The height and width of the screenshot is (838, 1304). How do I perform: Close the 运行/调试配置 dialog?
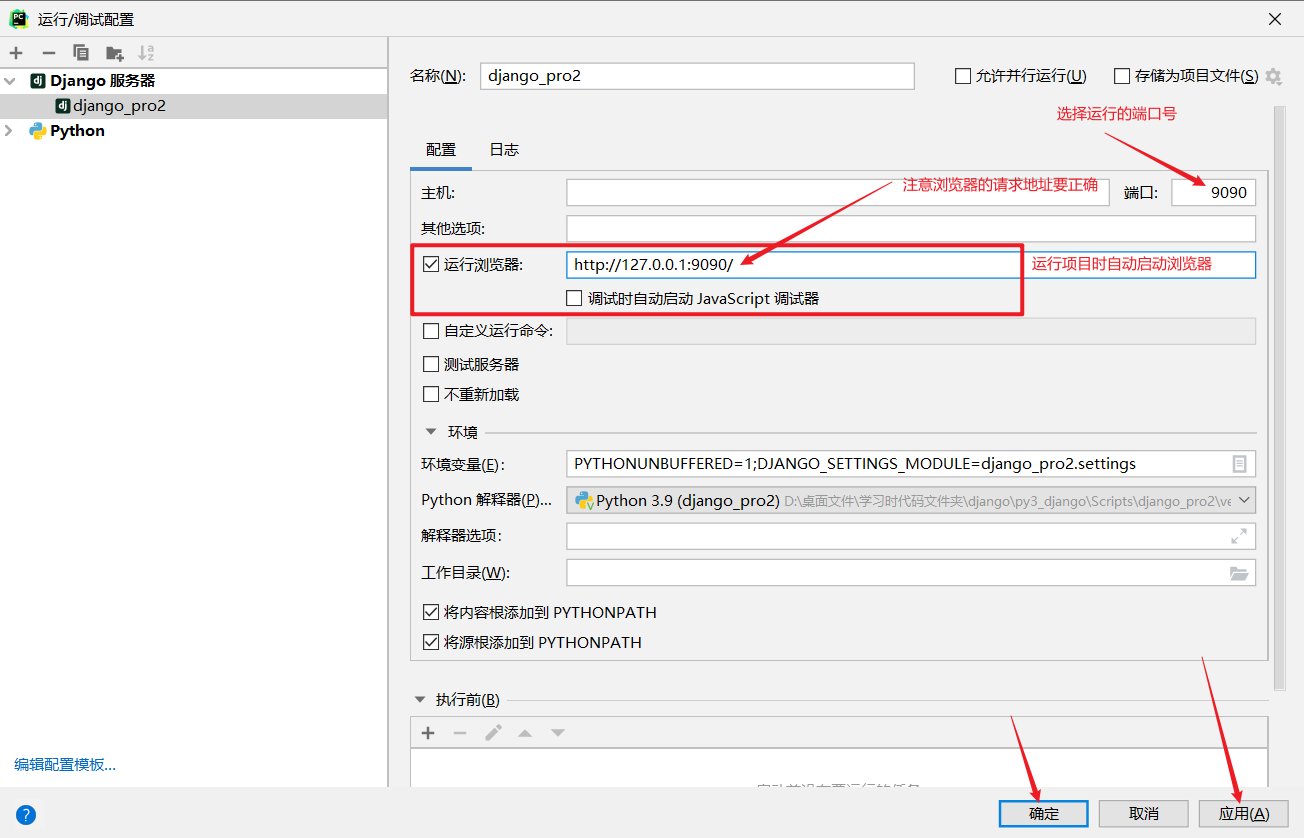pyautogui.click(x=1274, y=19)
